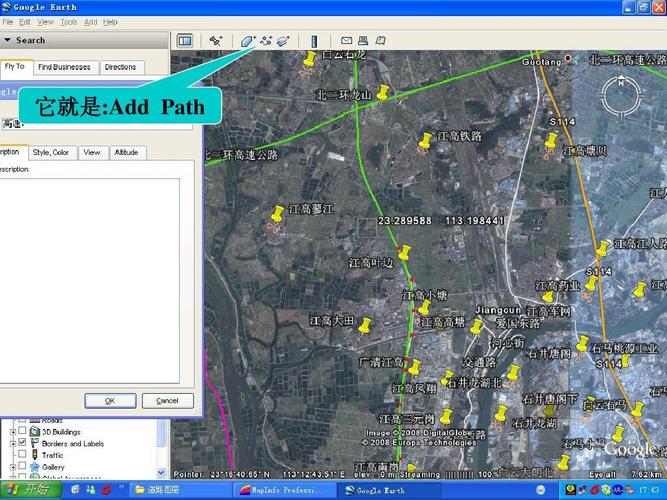
Task: Expand the Gallery tree node
Action: (13, 467)
